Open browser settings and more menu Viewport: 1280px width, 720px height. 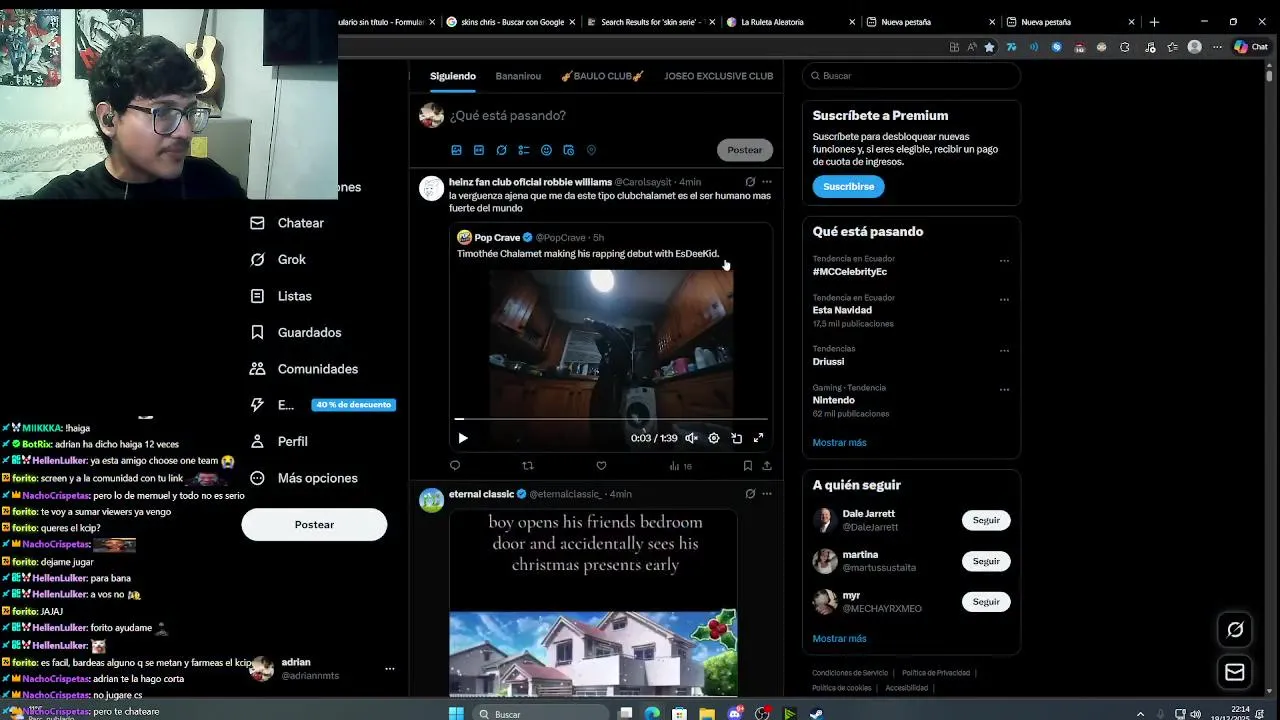click(x=1217, y=47)
